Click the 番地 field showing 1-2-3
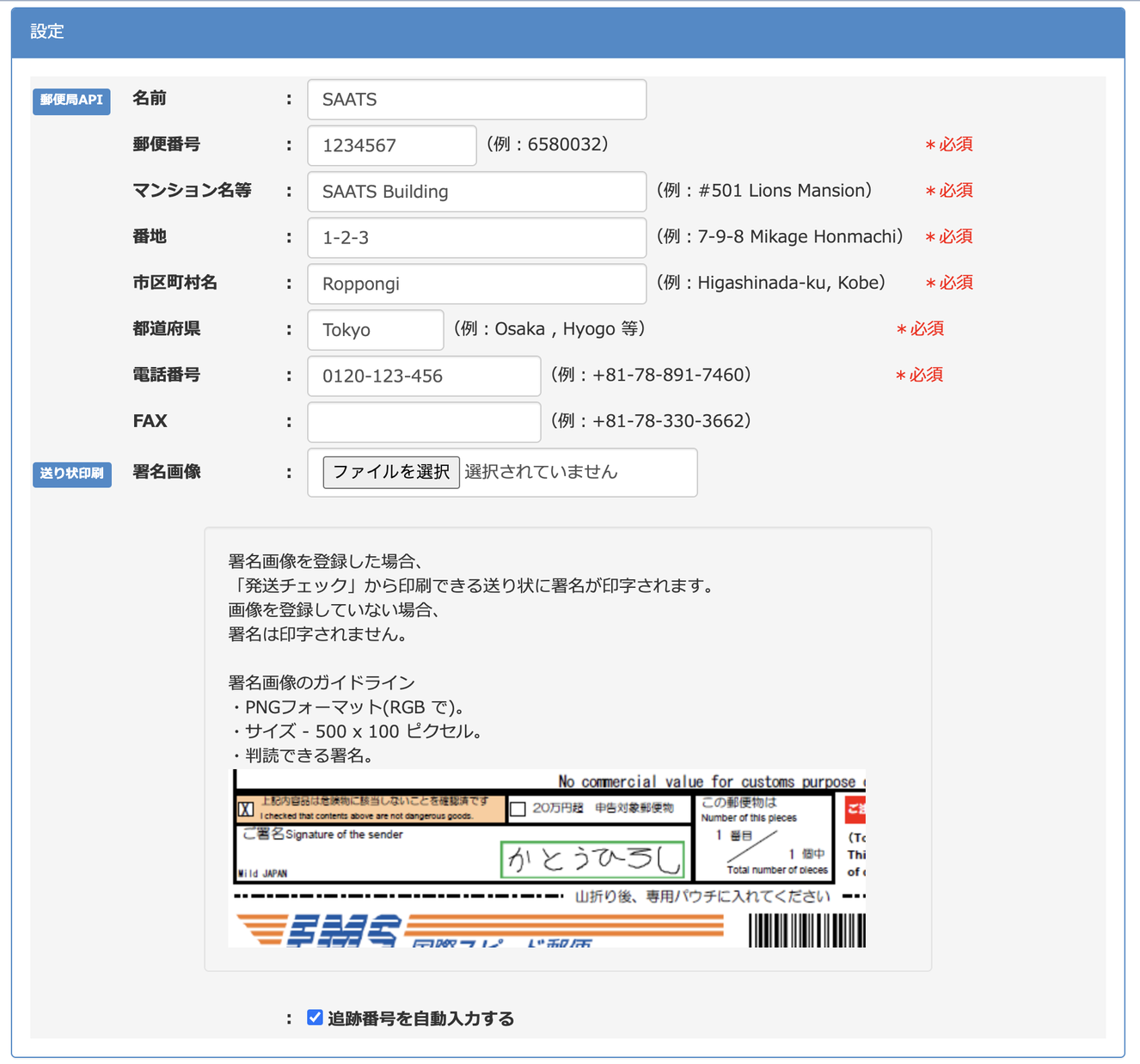The image size is (1140, 1064). [476, 238]
